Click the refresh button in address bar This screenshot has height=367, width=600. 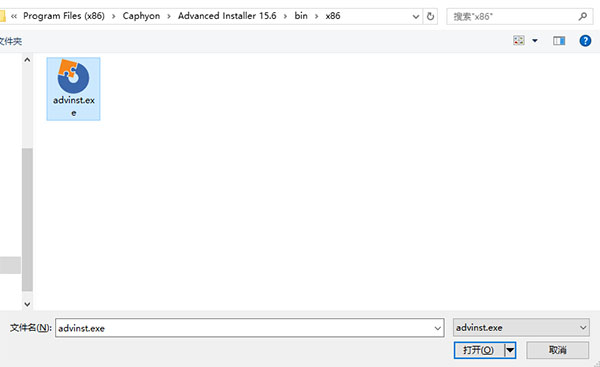(x=430, y=16)
